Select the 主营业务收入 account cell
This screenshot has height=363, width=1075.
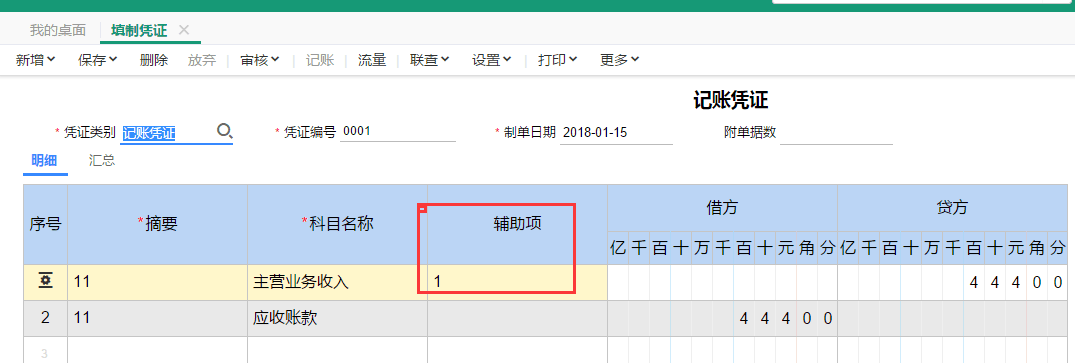coord(337,282)
